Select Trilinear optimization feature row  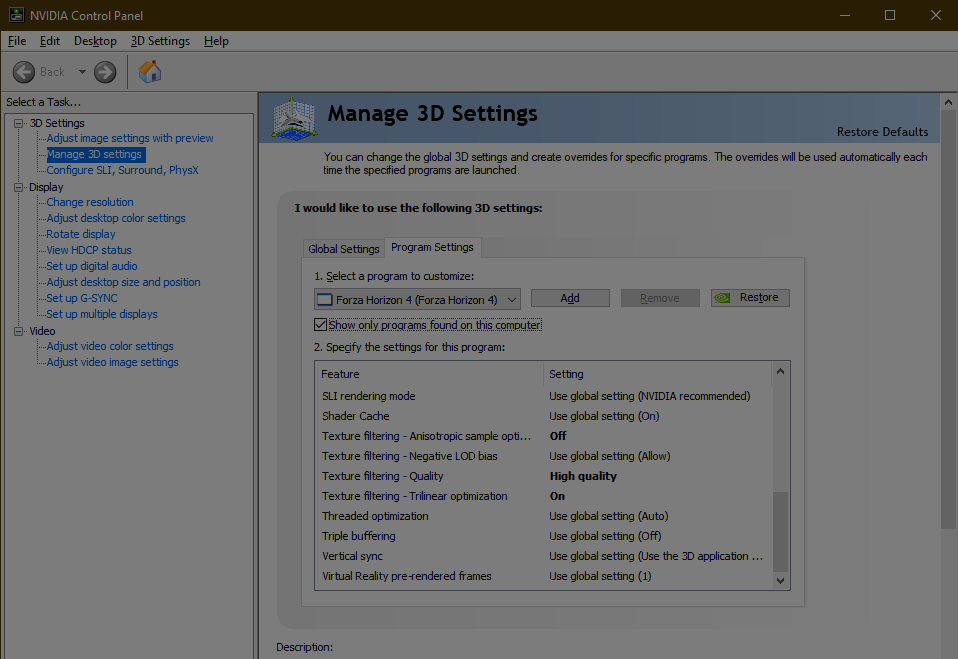544,496
